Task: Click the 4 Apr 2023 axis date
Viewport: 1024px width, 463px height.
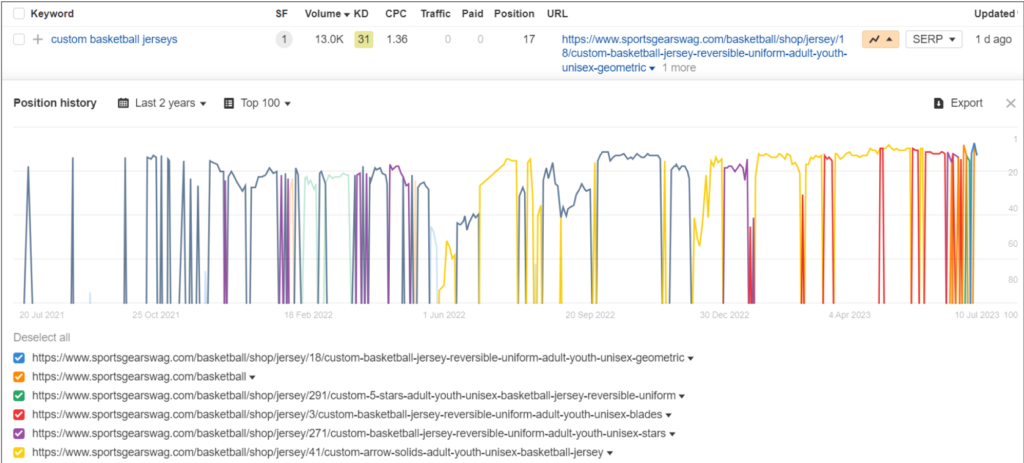Action: pyautogui.click(x=852, y=315)
